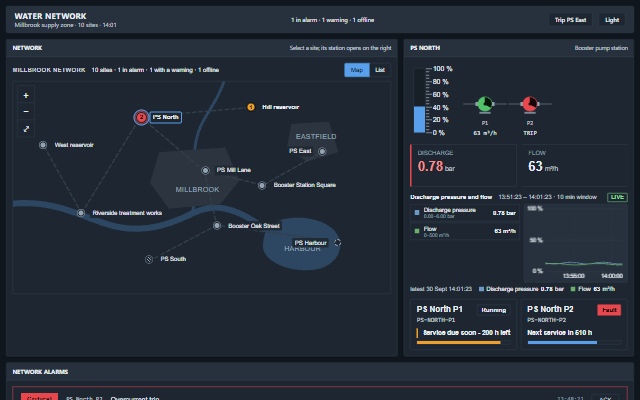The height and width of the screenshot is (400, 640).
Task: Select the Booster Oak Street marker
Action: click(217, 225)
